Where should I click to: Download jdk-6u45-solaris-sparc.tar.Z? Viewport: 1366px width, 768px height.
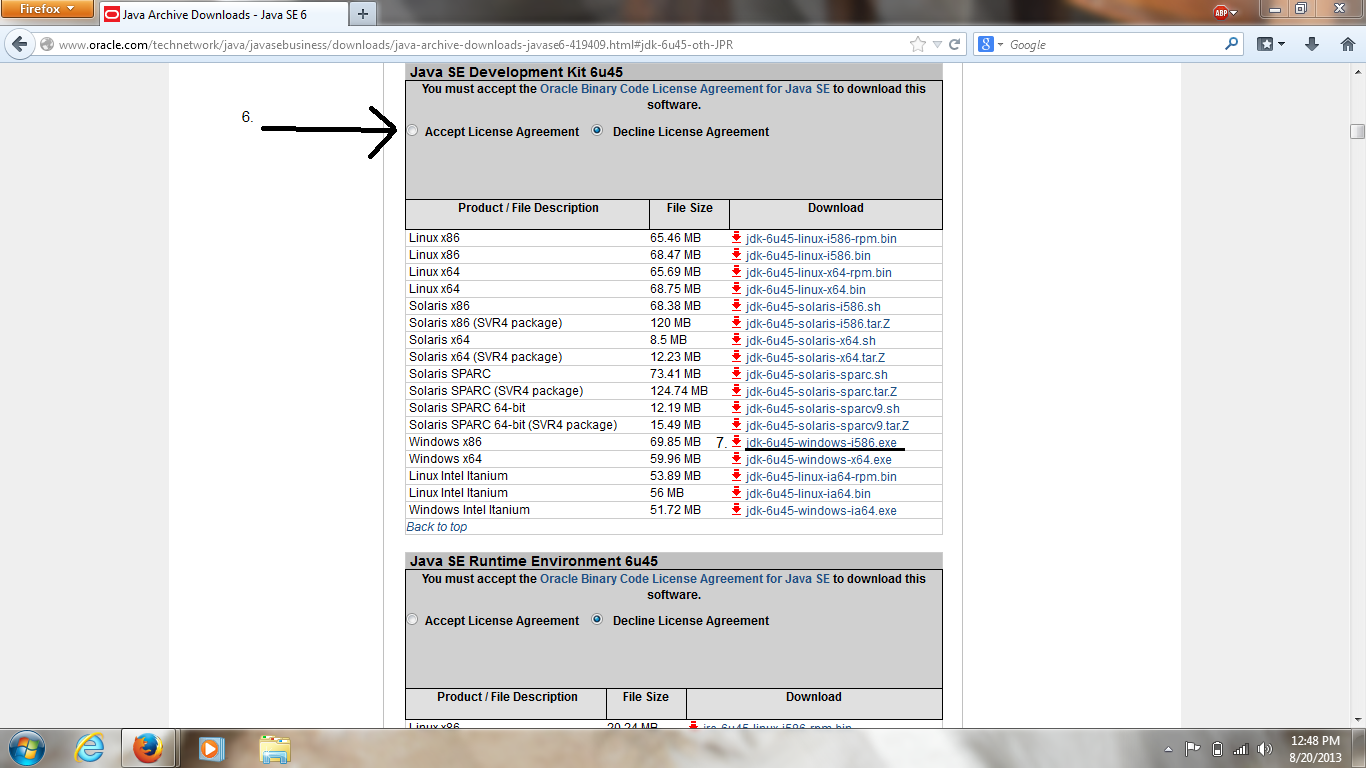821,392
